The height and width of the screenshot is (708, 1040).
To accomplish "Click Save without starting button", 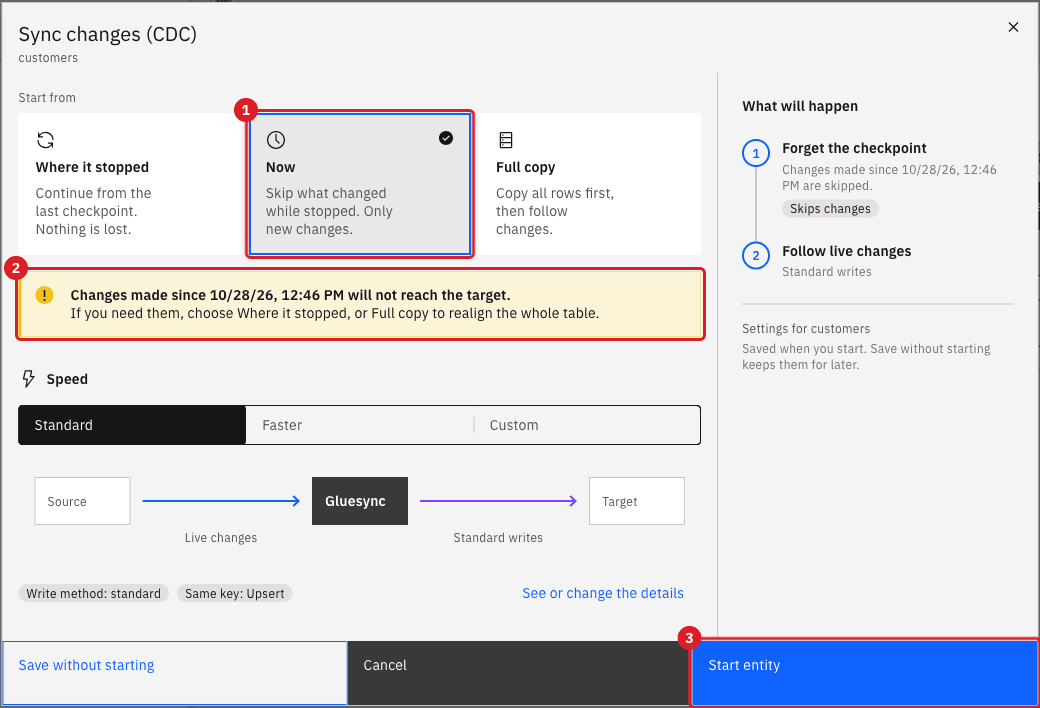I will [x=174, y=673].
